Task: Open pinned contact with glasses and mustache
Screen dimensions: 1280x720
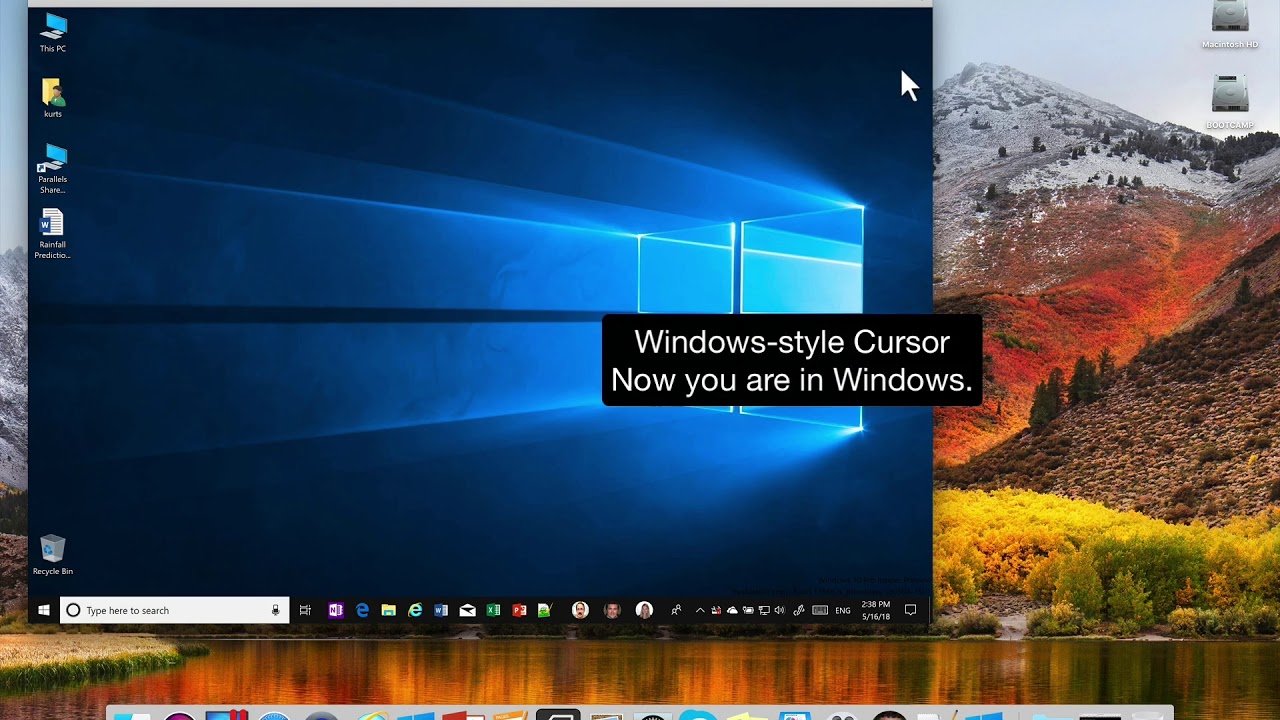Action: [580, 610]
